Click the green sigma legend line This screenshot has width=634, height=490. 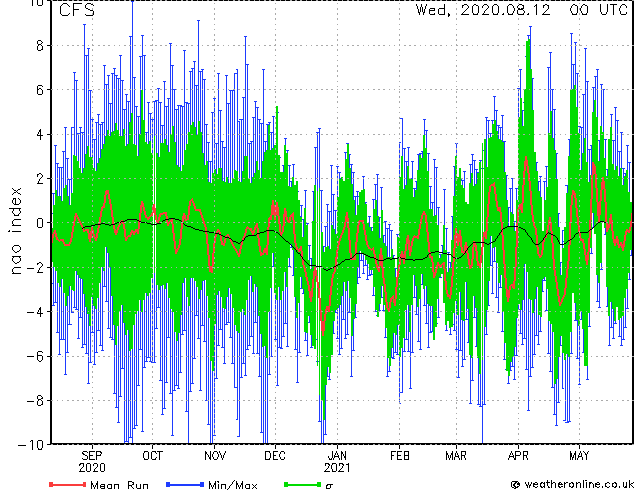(303, 484)
